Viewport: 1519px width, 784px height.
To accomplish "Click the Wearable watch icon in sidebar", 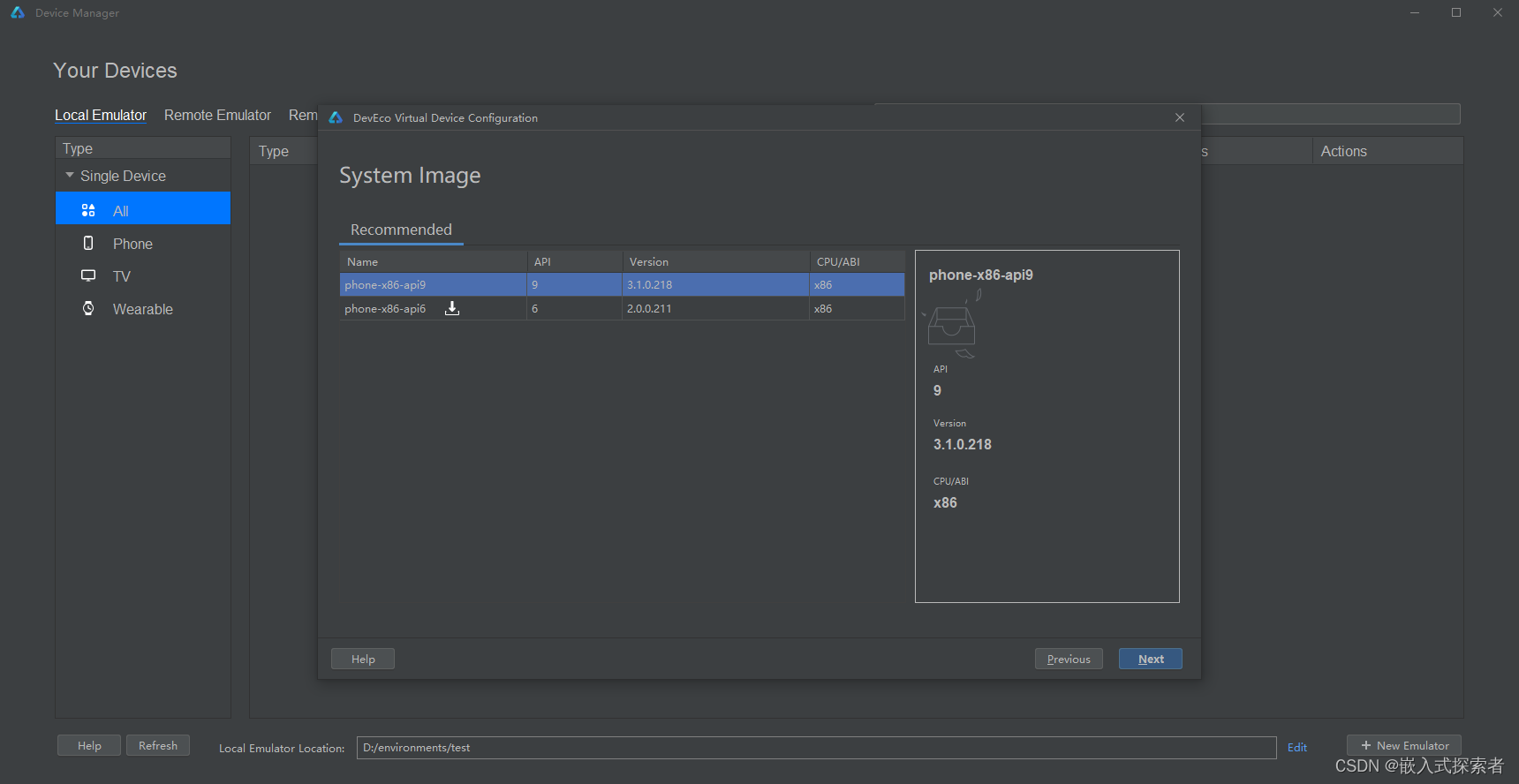I will tap(88, 308).
